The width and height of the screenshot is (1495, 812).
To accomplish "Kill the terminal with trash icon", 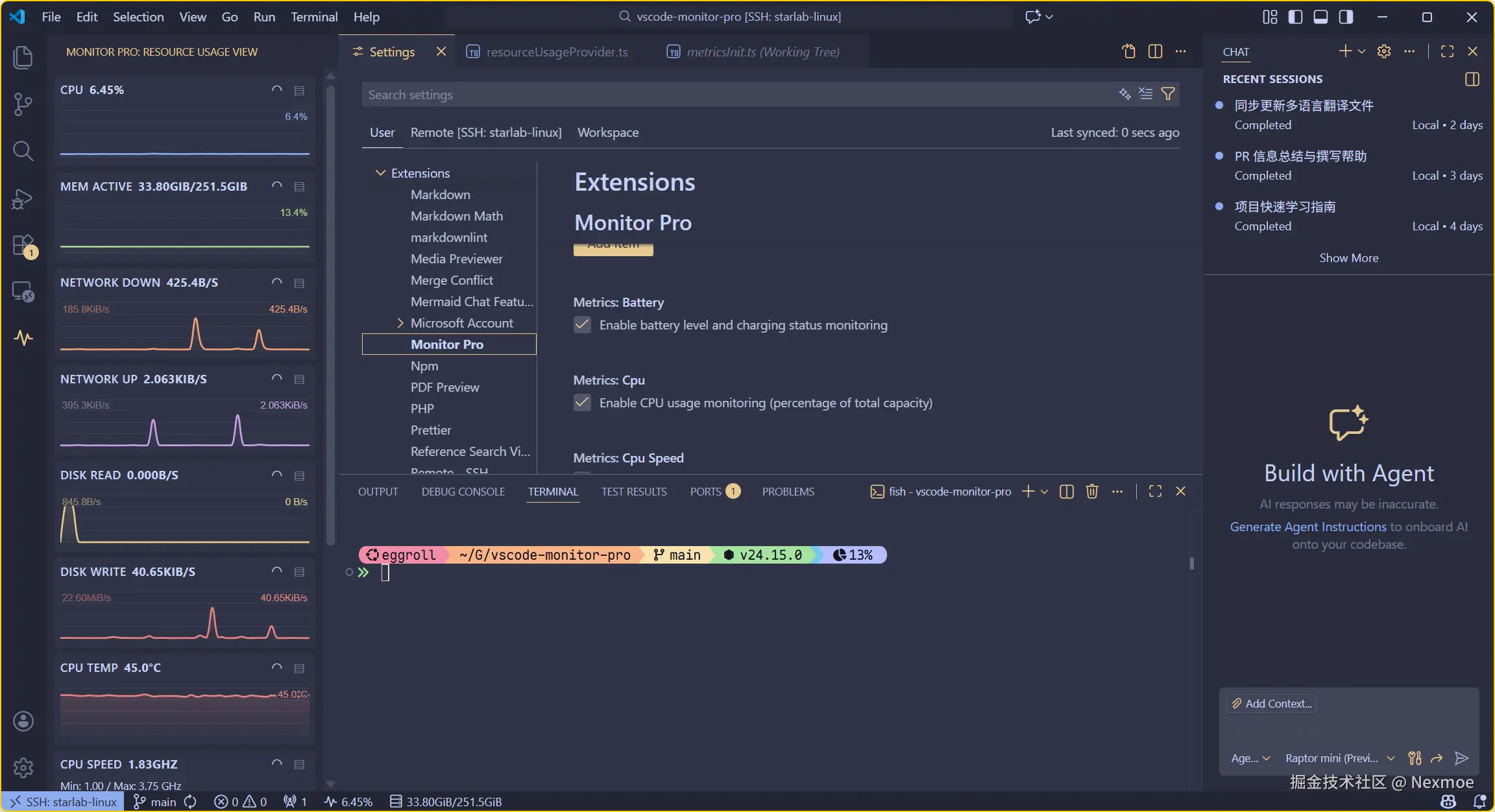I will click(x=1092, y=492).
